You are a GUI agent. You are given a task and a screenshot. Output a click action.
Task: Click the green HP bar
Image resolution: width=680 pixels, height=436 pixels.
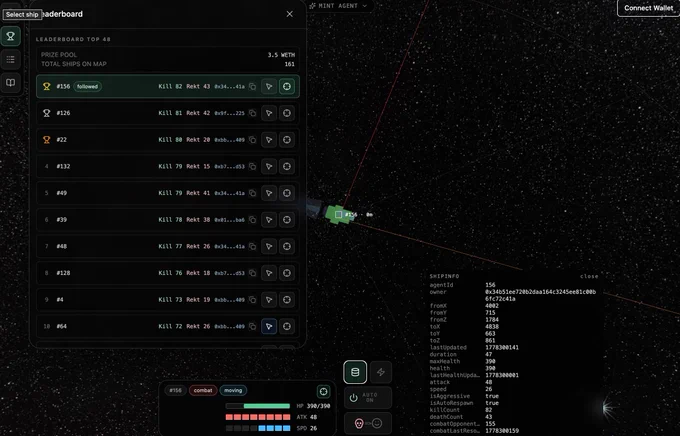tap(258, 406)
